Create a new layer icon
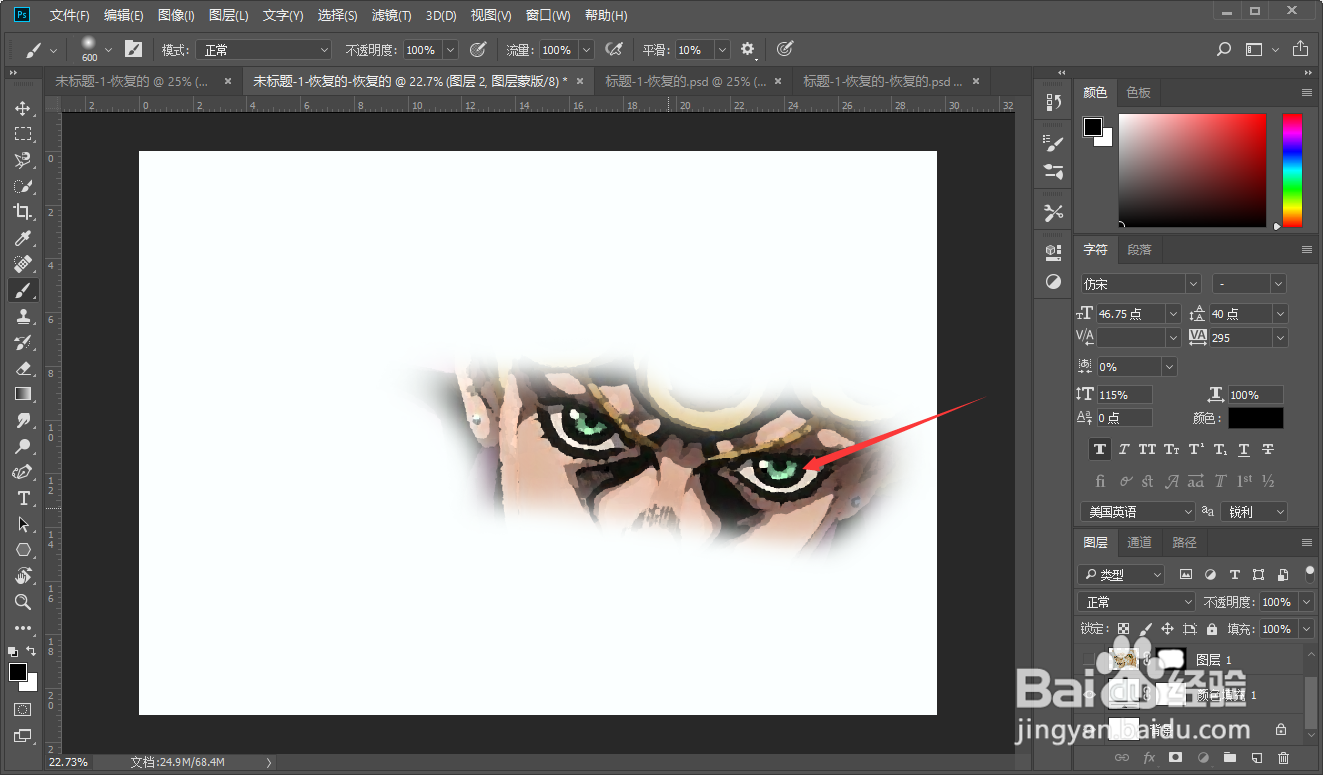The width and height of the screenshot is (1323, 775). 1257,758
